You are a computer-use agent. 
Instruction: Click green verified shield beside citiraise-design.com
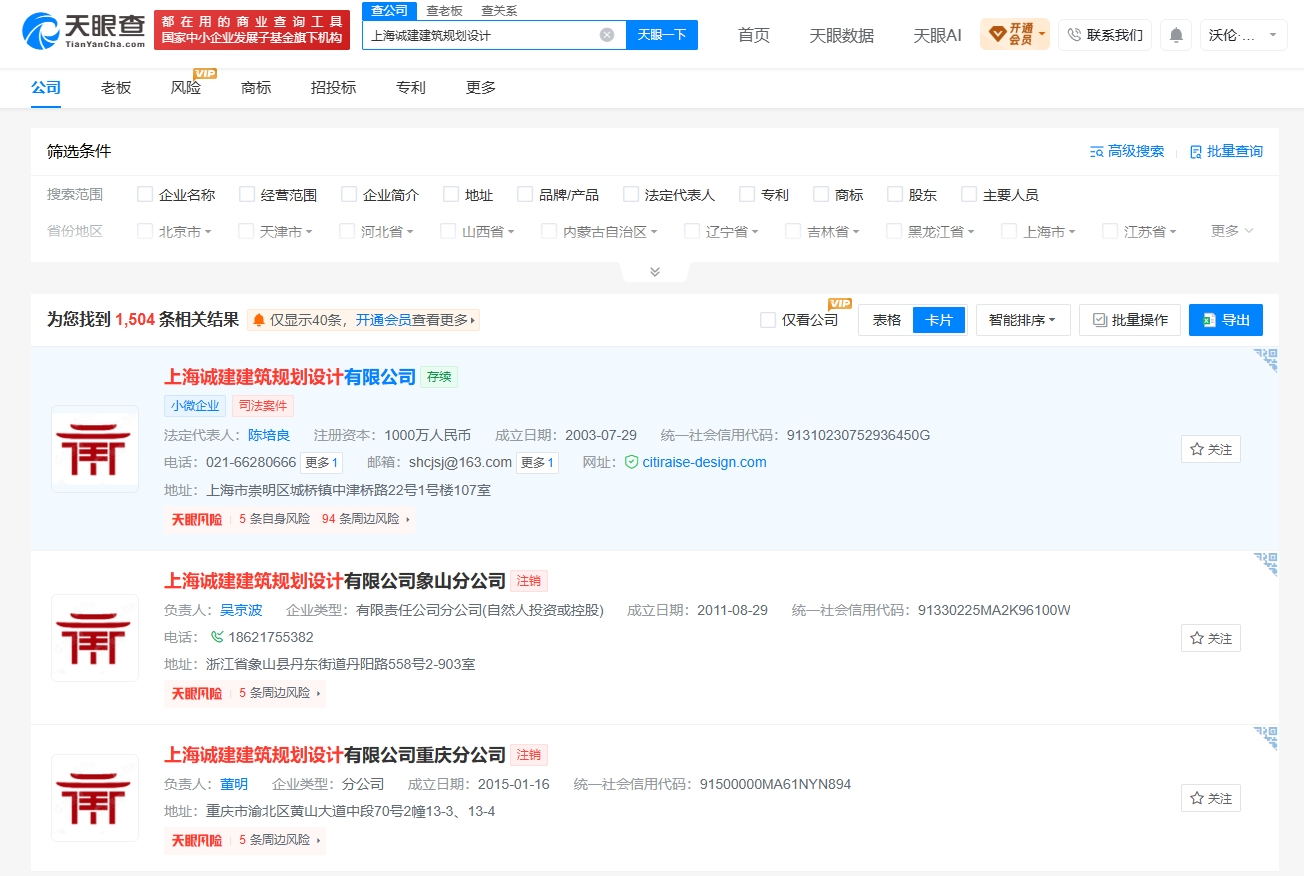click(x=631, y=462)
